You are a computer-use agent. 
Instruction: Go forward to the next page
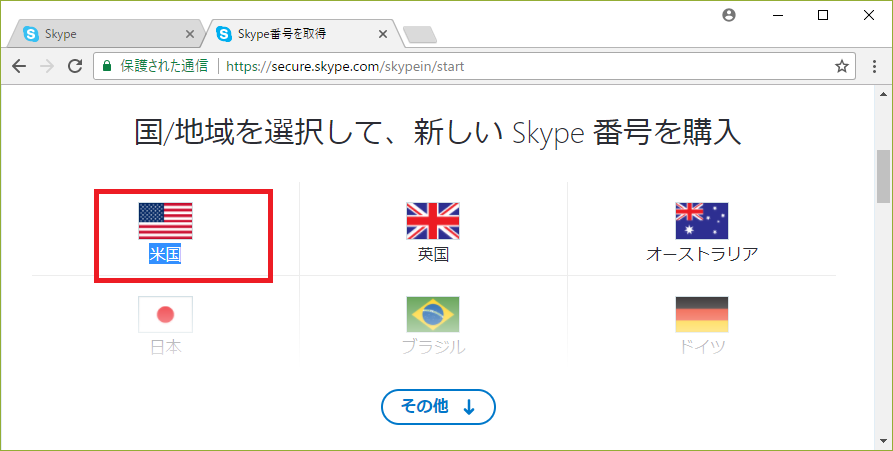47,66
